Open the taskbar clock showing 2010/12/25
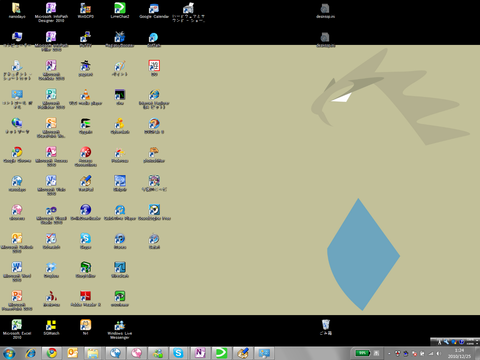Image resolution: width=480 pixels, height=360 pixels. (459, 353)
